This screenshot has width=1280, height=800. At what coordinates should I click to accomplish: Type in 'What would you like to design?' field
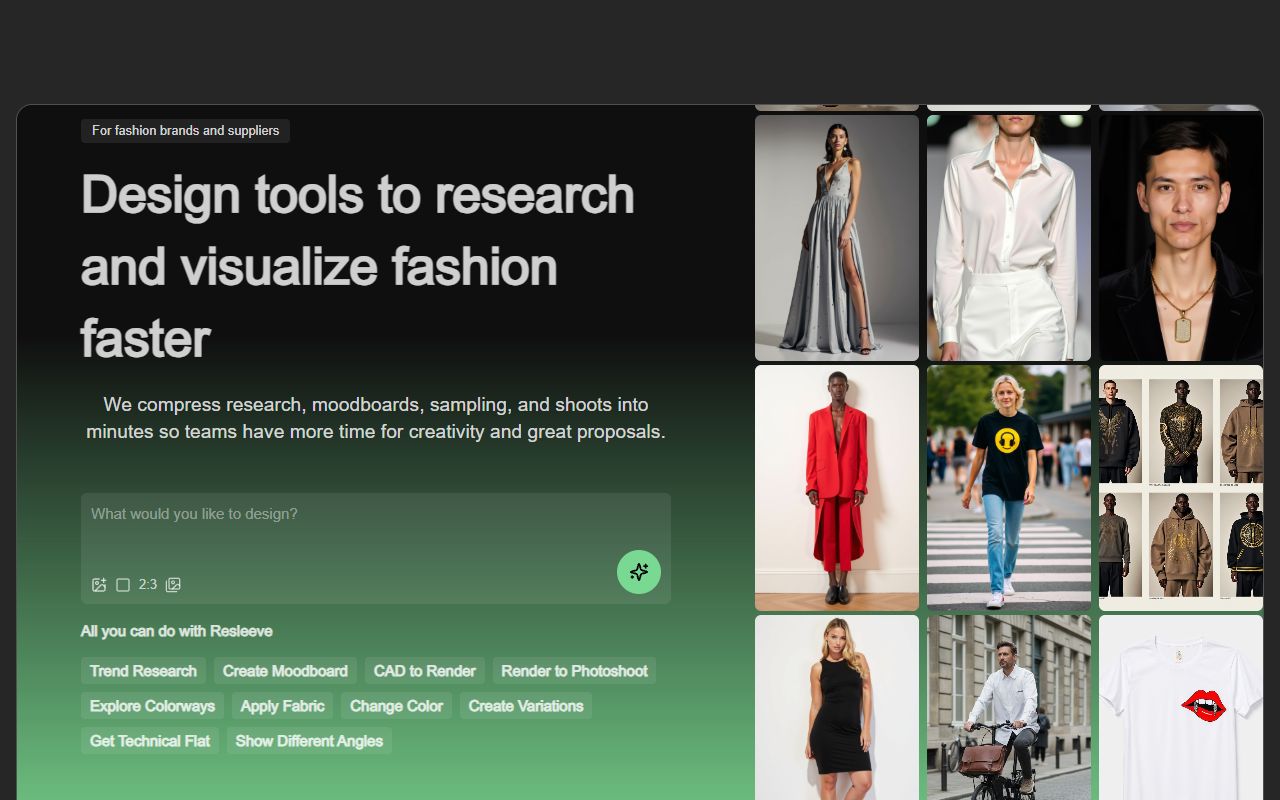pos(375,525)
